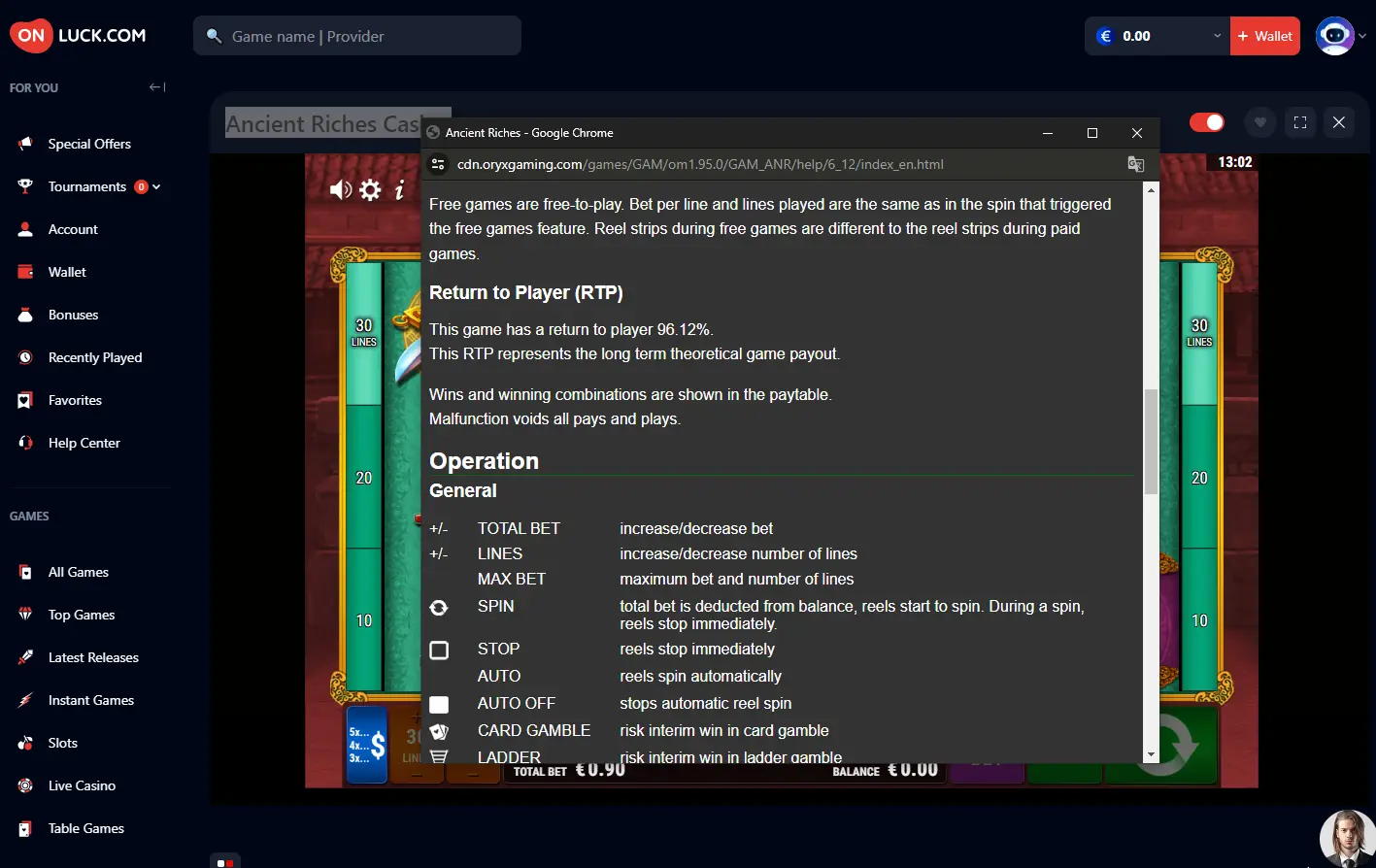Toggle the red real-money mode switch

point(1207,122)
